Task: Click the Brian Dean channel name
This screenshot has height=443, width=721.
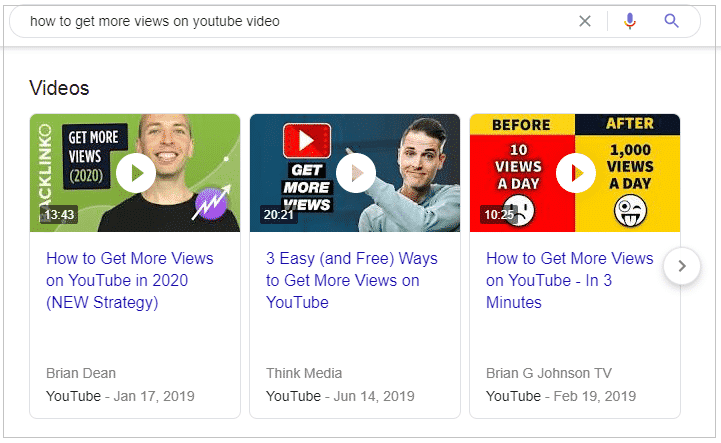Action: pos(81,373)
